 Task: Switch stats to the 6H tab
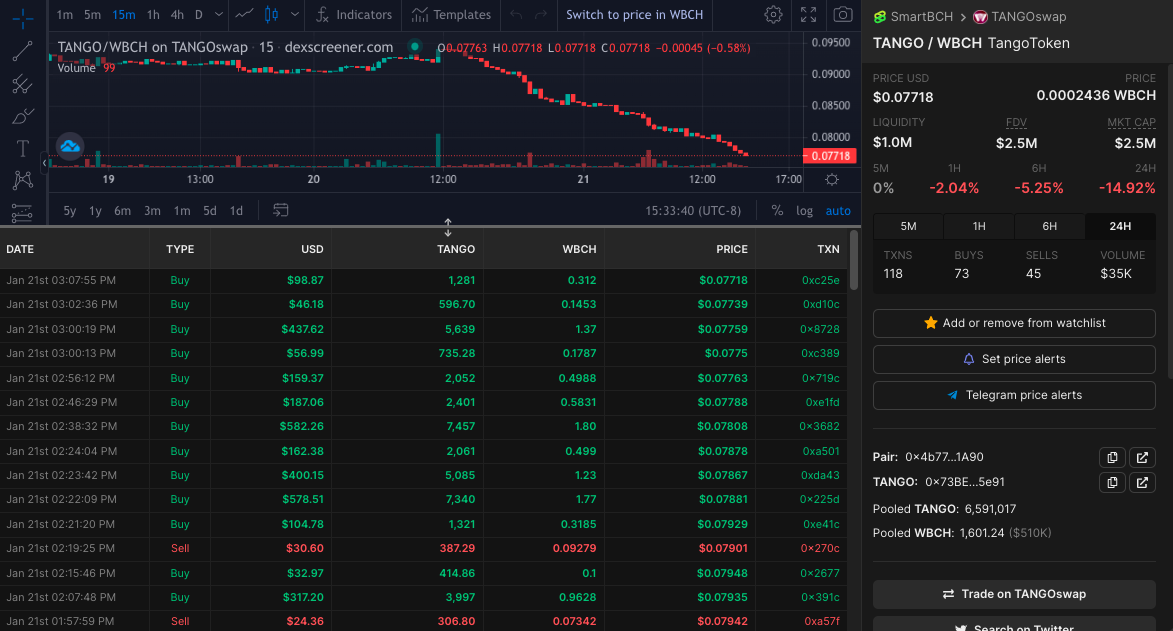(x=1050, y=226)
